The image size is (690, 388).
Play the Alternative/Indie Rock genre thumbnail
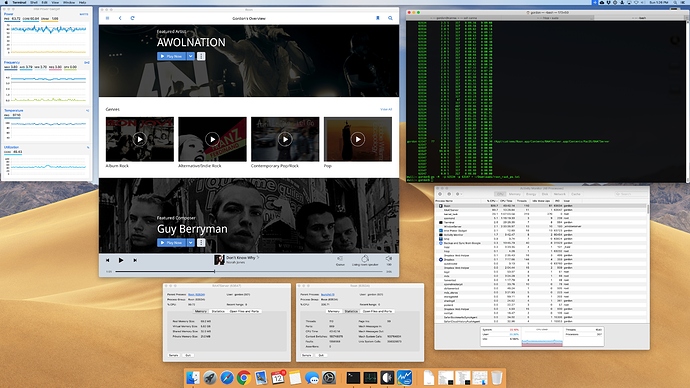(x=212, y=139)
